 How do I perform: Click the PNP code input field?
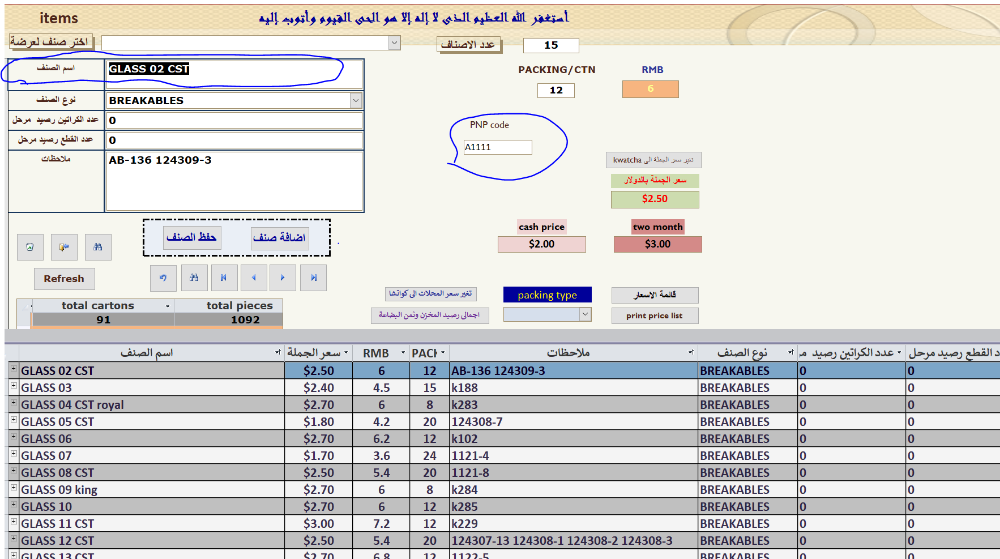pos(497,147)
